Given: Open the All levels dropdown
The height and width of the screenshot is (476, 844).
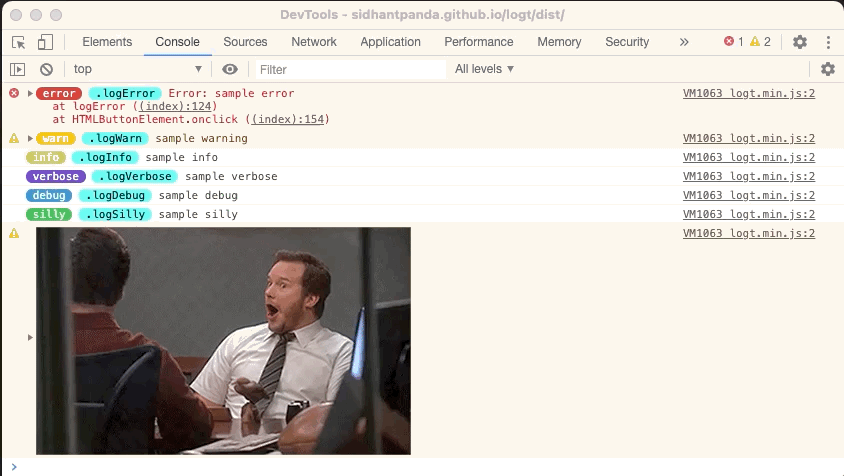Looking at the screenshot, I should point(484,69).
